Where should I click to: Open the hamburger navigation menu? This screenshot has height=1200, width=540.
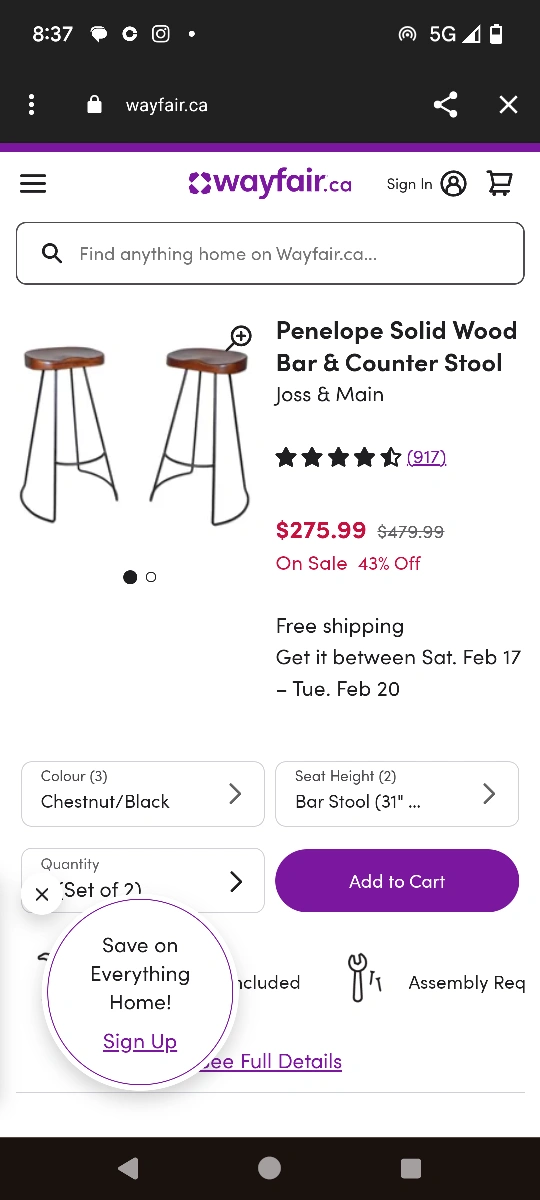[x=33, y=184]
